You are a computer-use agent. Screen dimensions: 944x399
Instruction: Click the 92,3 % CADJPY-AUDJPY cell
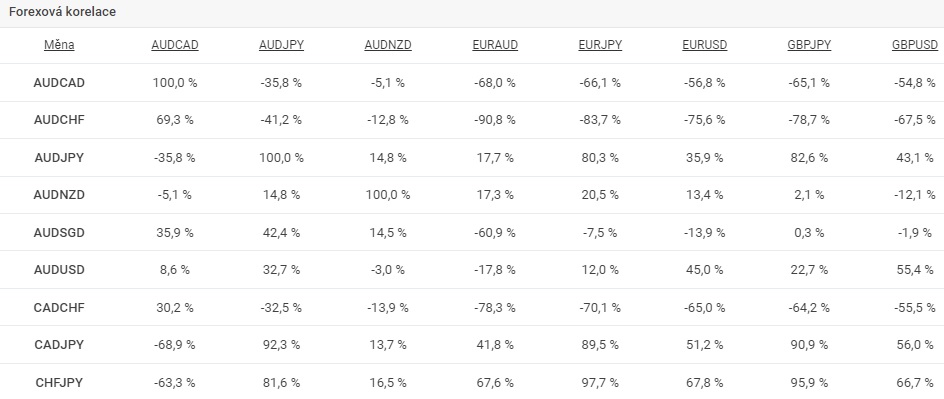pyautogui.click(x=281, y=344)
